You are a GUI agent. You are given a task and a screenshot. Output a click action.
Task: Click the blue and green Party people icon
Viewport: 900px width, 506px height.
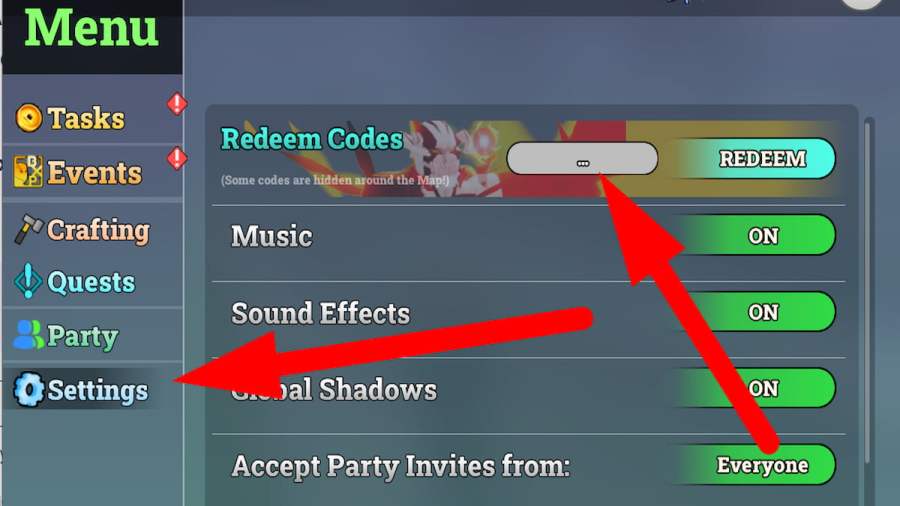[x=28, y=335]
